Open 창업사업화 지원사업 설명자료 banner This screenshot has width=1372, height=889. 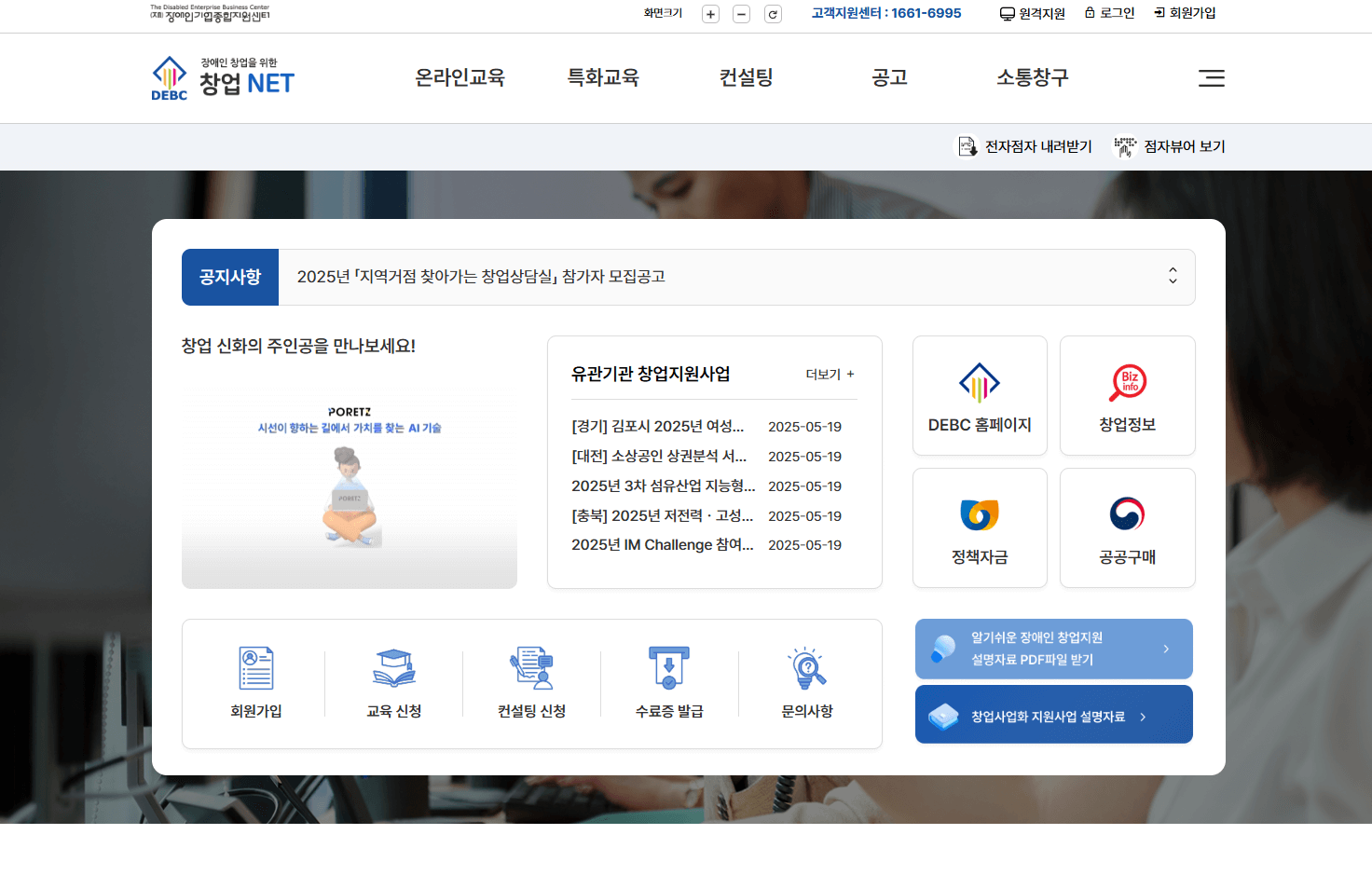point(1054,714)
